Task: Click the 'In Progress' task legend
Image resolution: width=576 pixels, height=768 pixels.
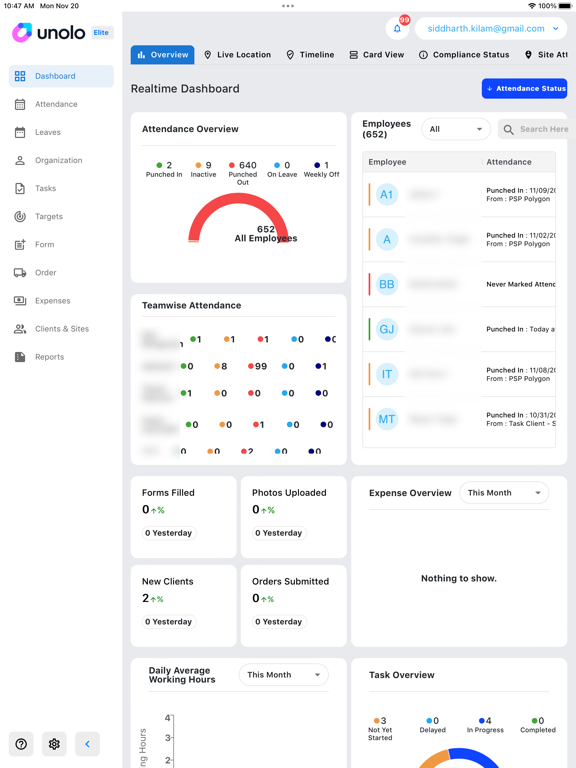Action: pyautogui.click(x=485, y=725)
